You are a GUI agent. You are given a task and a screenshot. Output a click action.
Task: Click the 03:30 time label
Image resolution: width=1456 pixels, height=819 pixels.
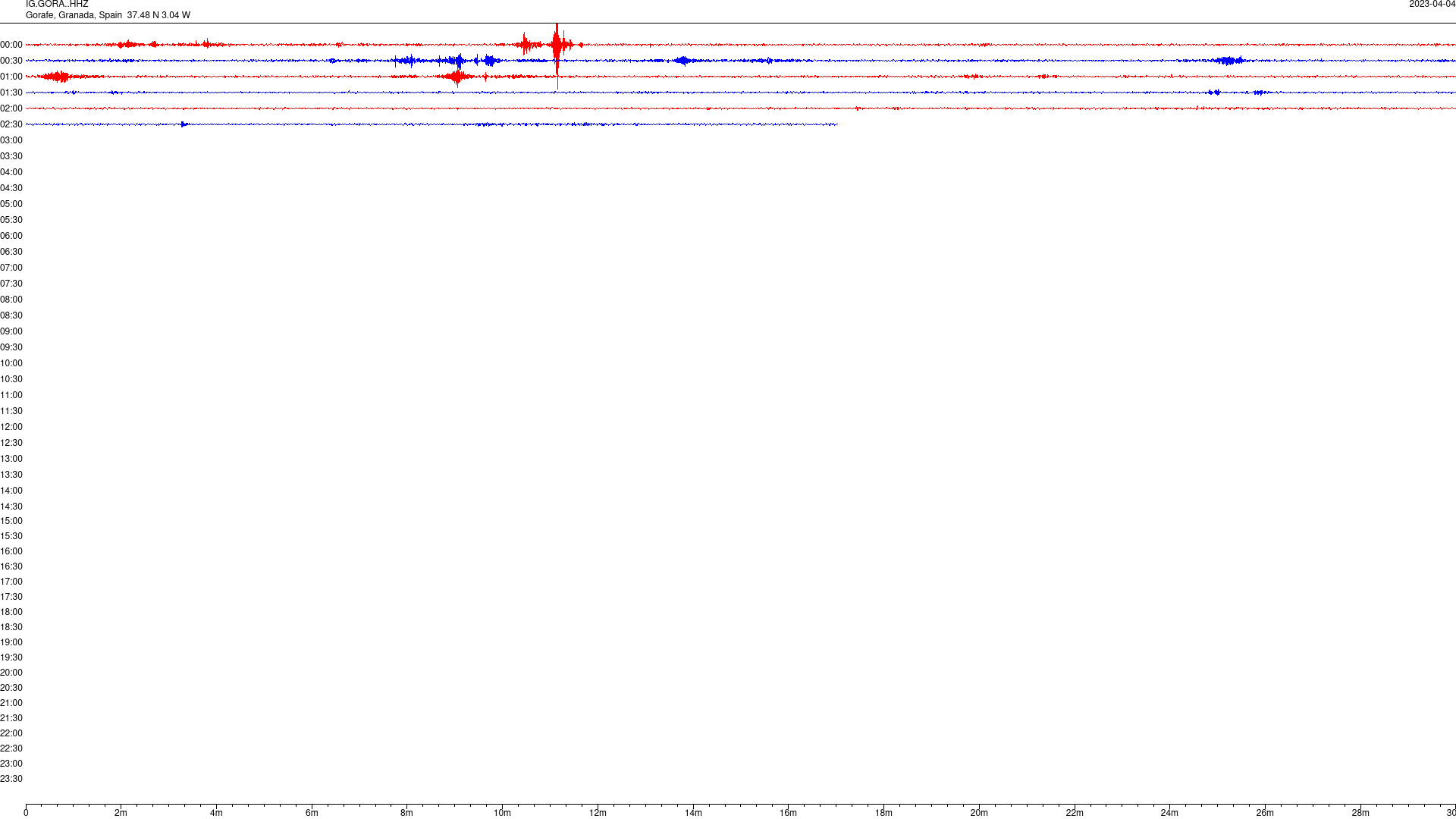click(11, 156)
